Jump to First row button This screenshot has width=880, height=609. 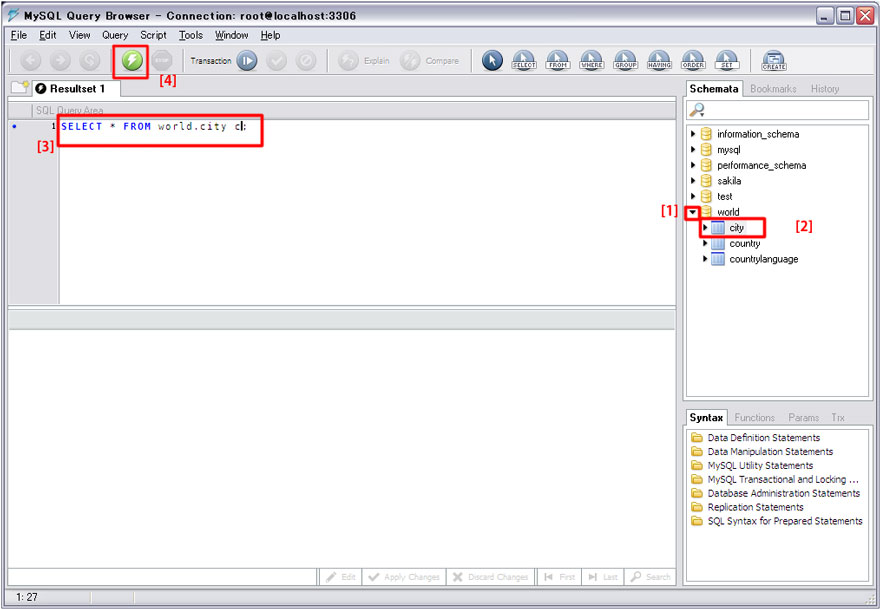(560, 577)
